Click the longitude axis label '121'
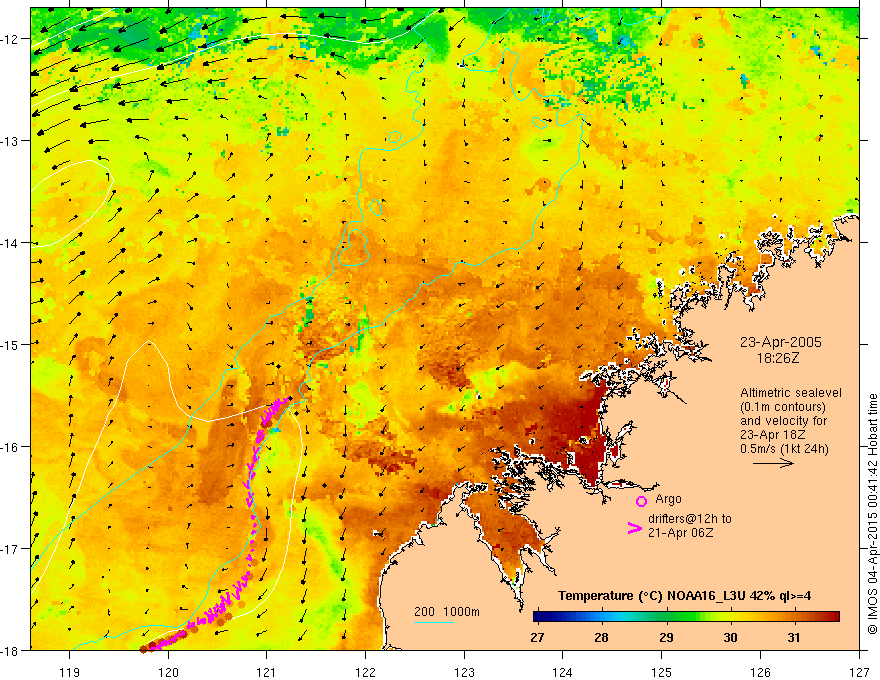The width and height of the screenshot is (880, 680). click(x=267, y=673)
